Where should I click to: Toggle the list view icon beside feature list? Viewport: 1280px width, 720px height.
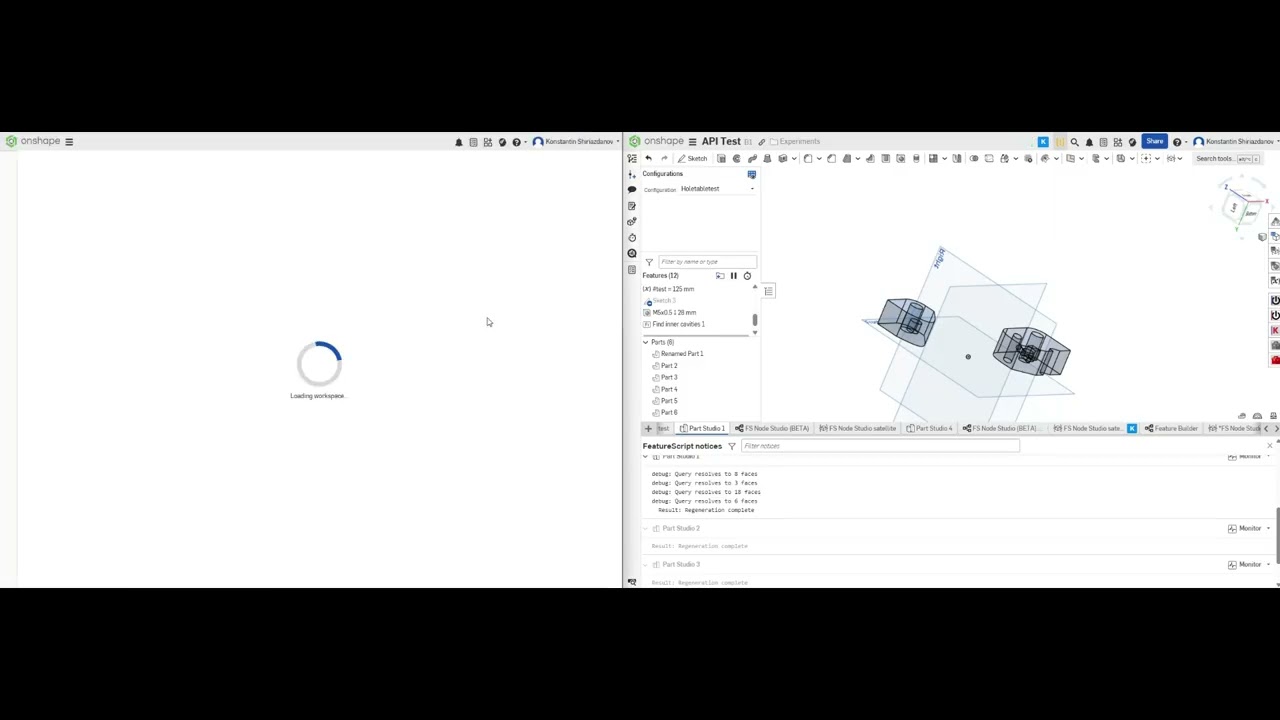[x=768, y=291]
